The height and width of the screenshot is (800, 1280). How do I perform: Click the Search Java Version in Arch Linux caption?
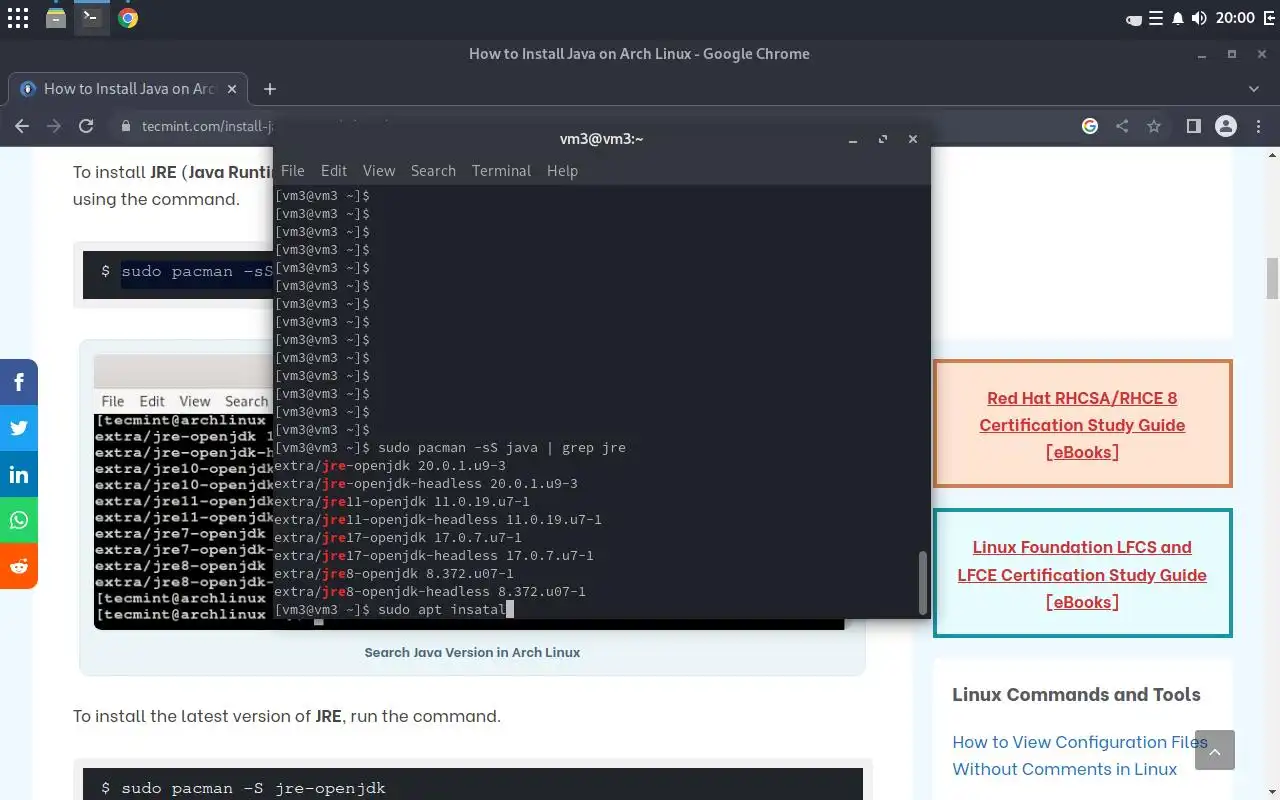tap(472, 652)
